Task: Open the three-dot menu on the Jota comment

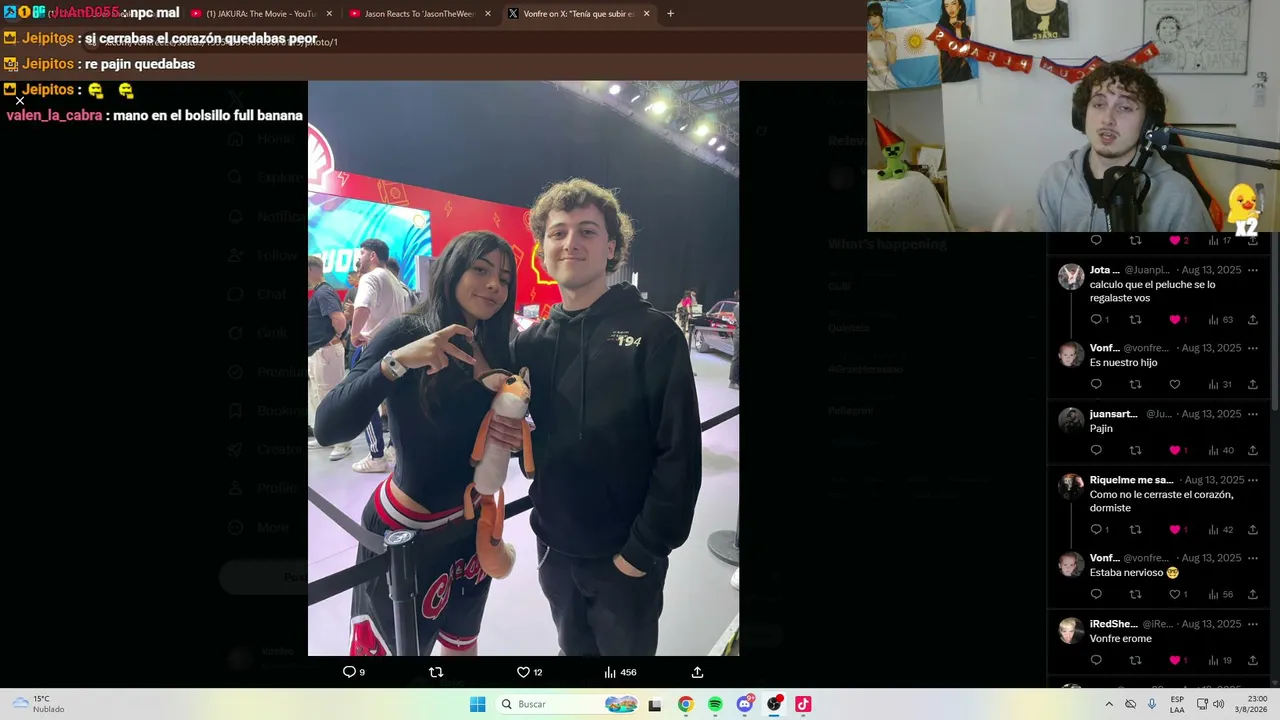Action: (1252, 270)
